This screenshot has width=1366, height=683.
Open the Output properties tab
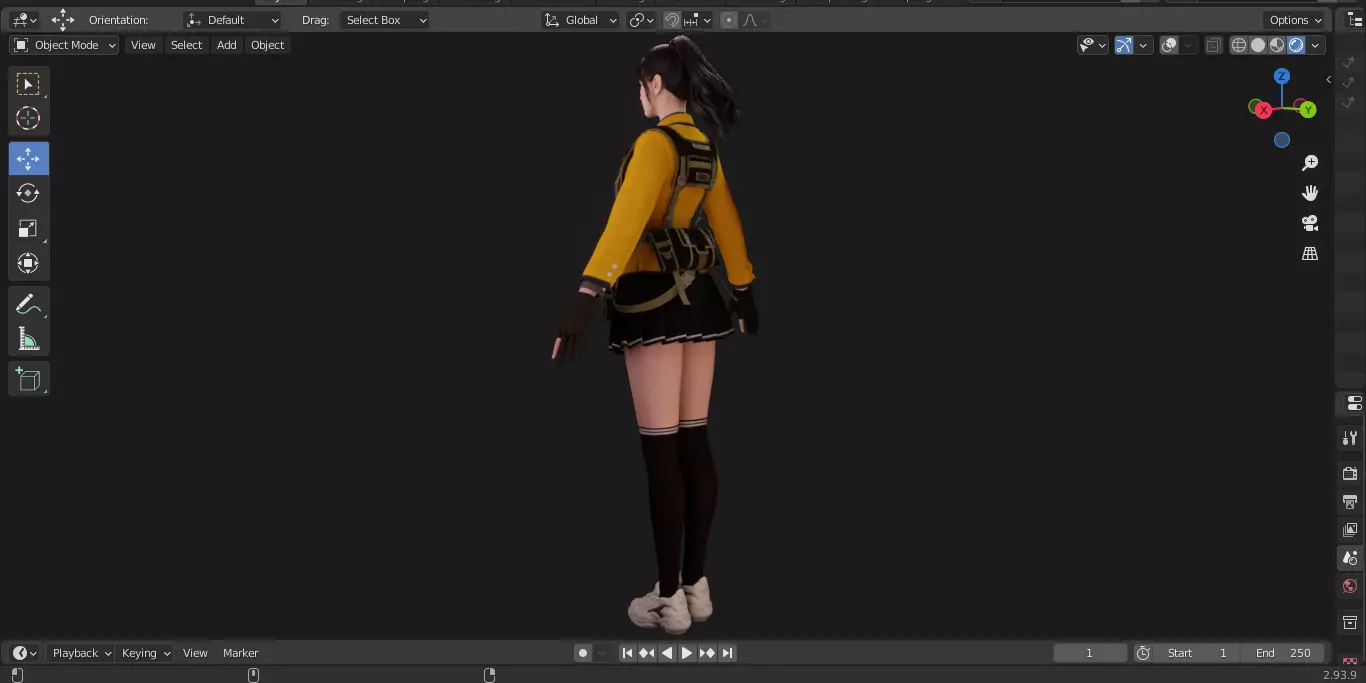coord(1350,501)
